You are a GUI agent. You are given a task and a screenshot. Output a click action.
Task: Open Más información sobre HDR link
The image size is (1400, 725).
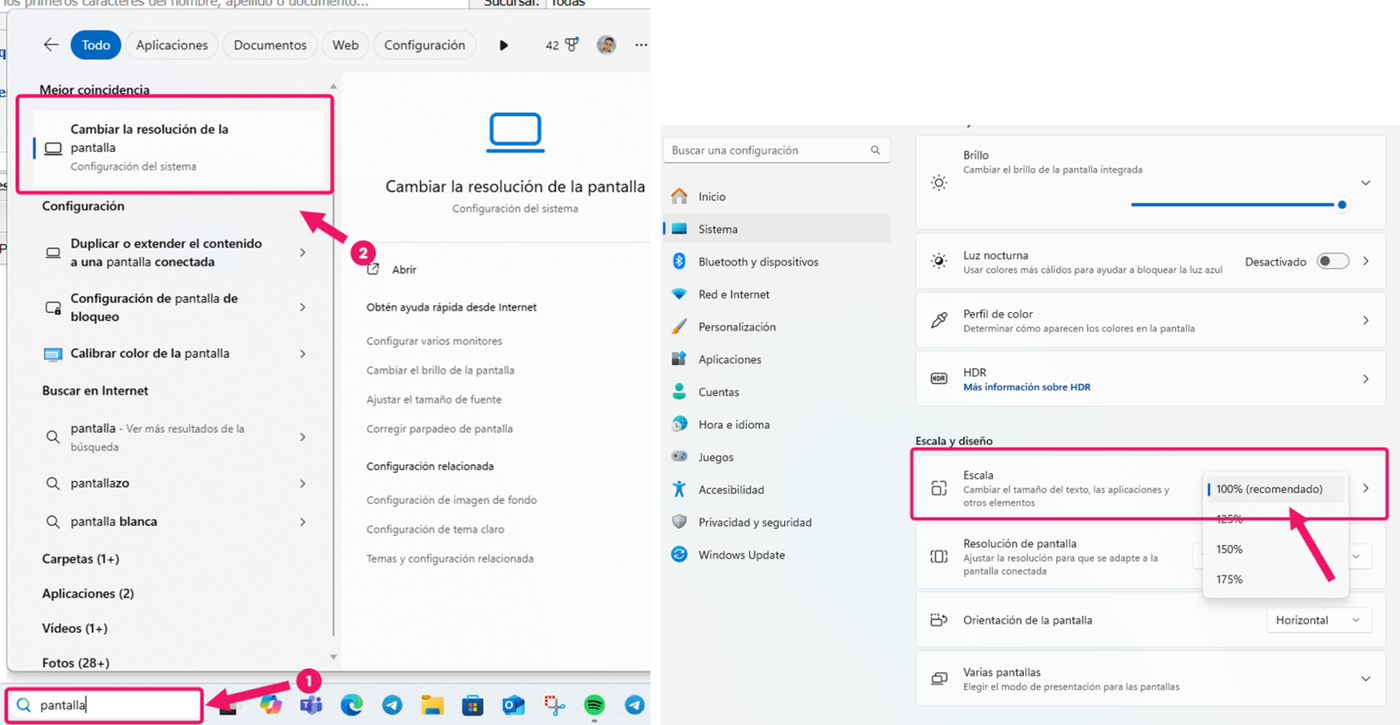pyautogui.click(x=1026, y=387)
